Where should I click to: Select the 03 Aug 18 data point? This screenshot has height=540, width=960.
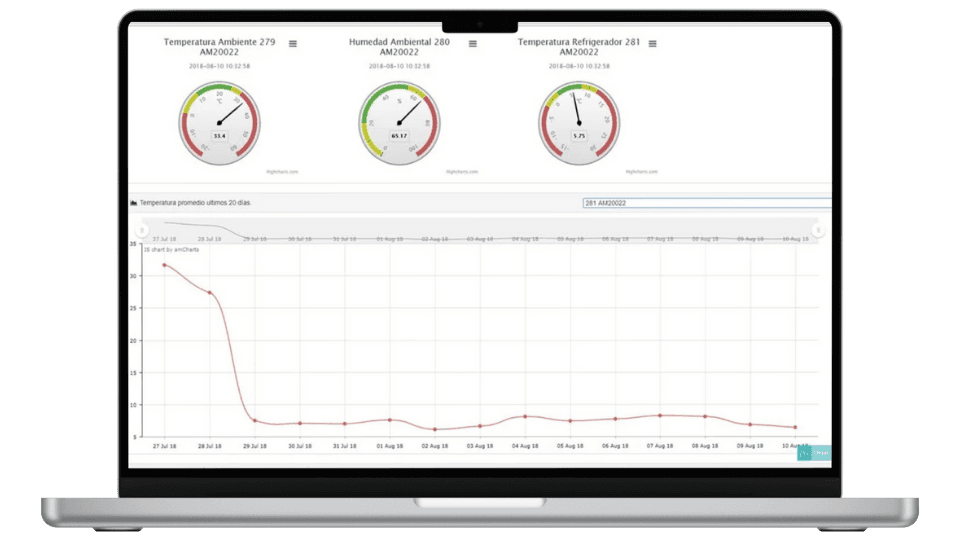click(x=480, y=426)
